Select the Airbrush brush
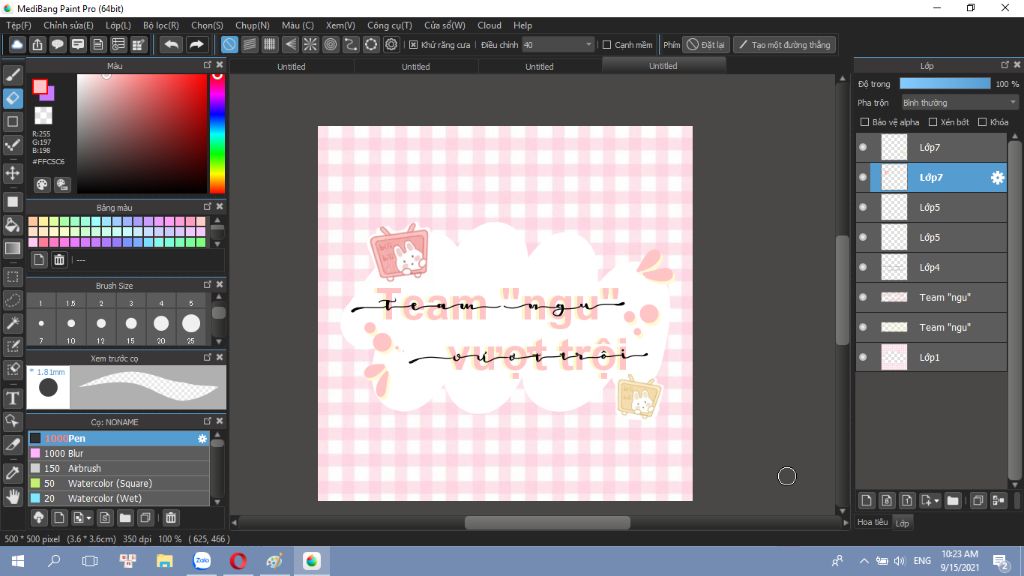This screenshot has height=576, width=1024. [119, 468]
